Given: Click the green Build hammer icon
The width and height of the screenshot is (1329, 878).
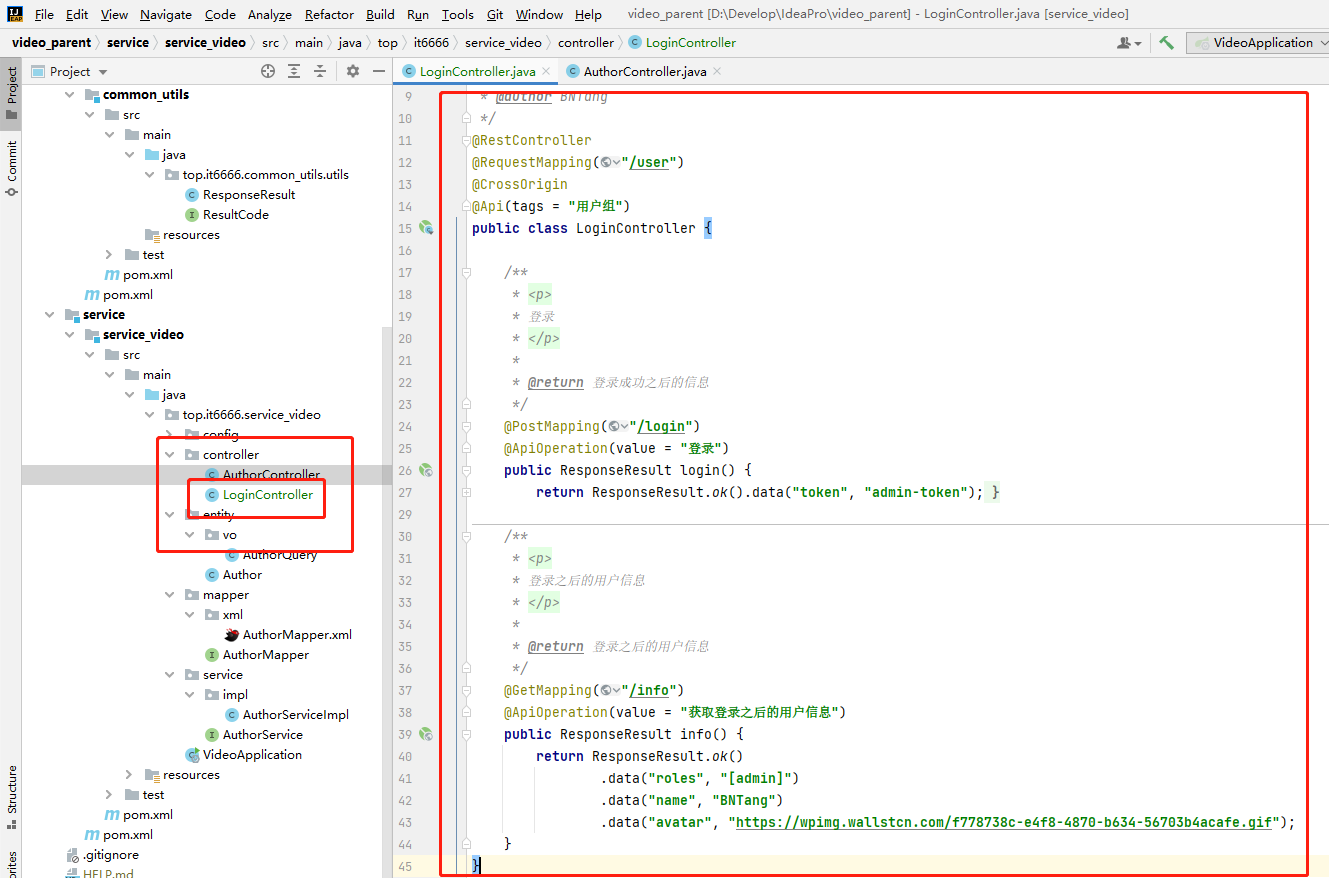Looking at the screenshot, I should 1166,42.
